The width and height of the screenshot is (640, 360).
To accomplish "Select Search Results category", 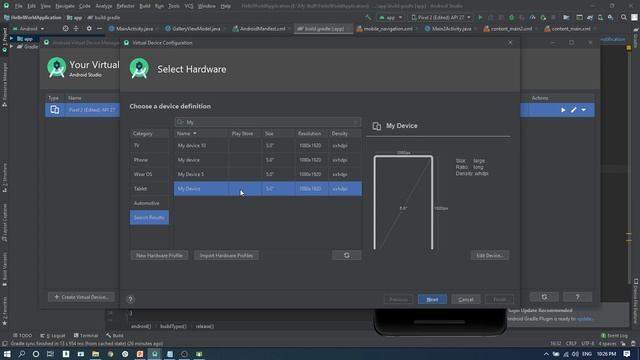I will (149, 218).
